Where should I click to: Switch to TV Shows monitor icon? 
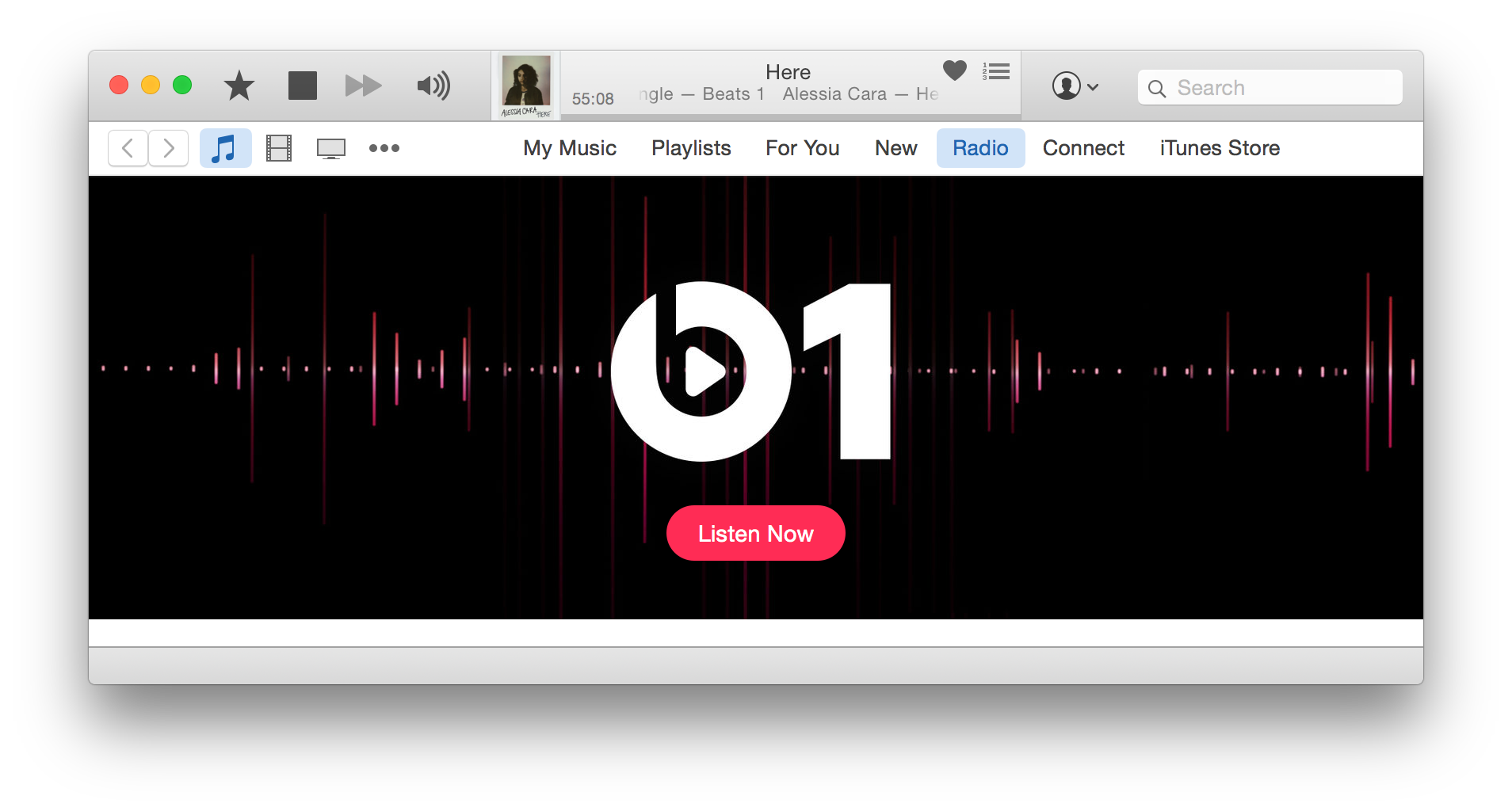pos(331,148)
